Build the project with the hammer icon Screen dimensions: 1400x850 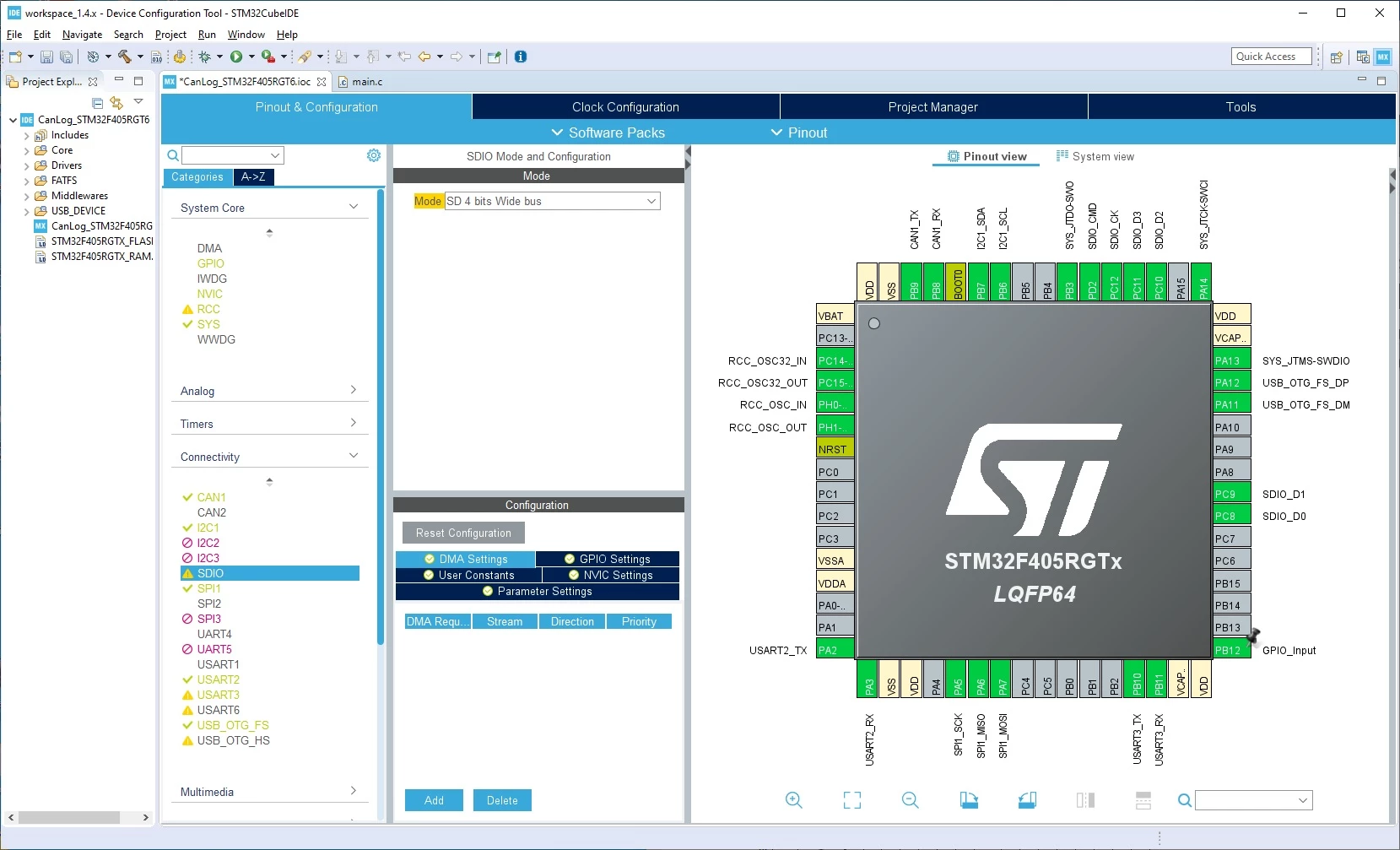pos(125,57)
